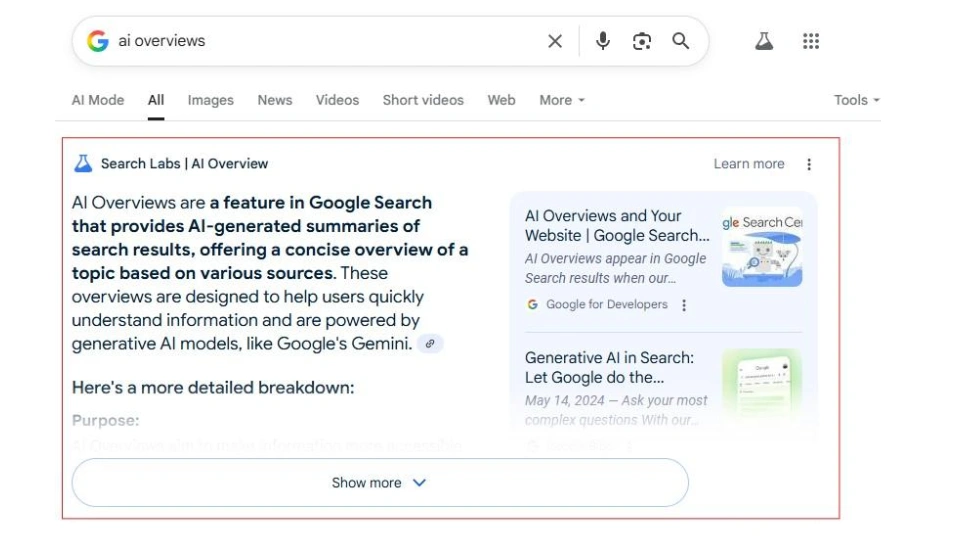Clear the search query with X icon

(555, 41)
